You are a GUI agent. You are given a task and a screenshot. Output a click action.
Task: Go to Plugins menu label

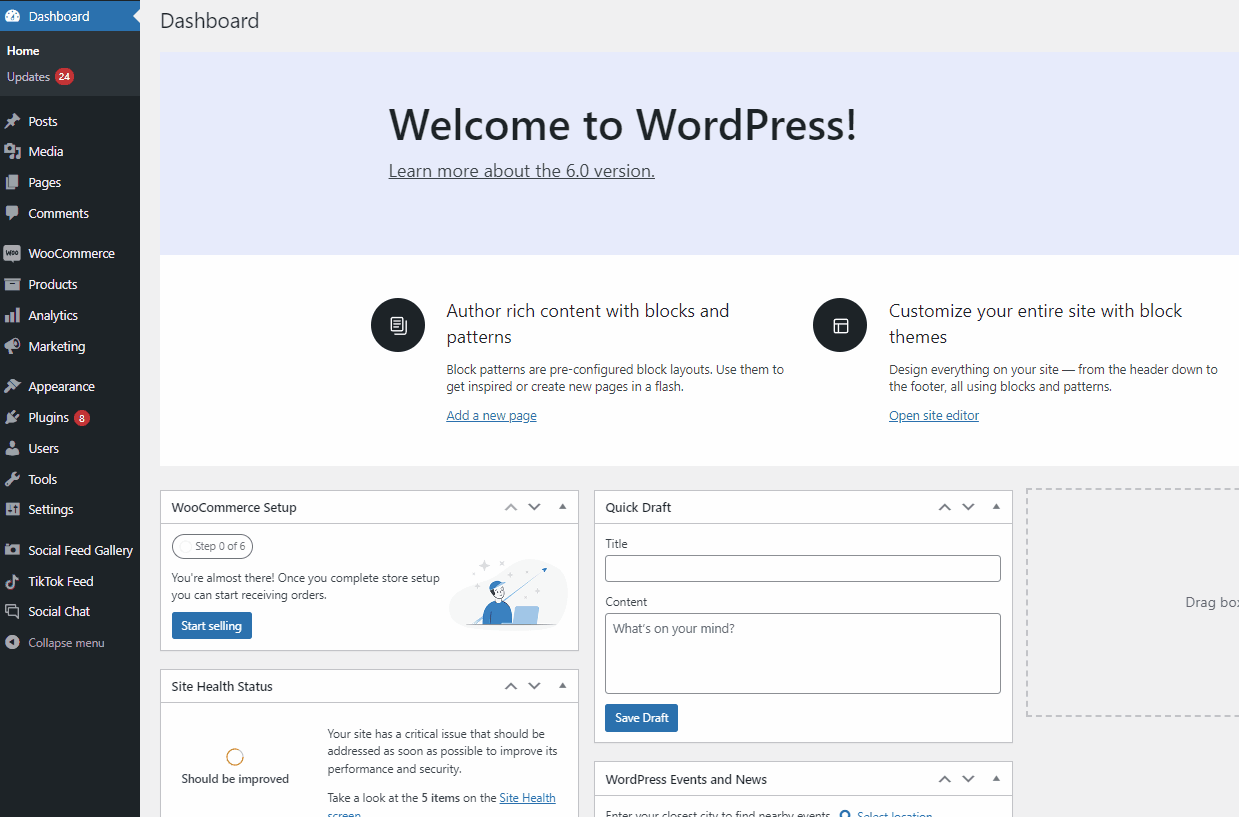coord(49,417)
